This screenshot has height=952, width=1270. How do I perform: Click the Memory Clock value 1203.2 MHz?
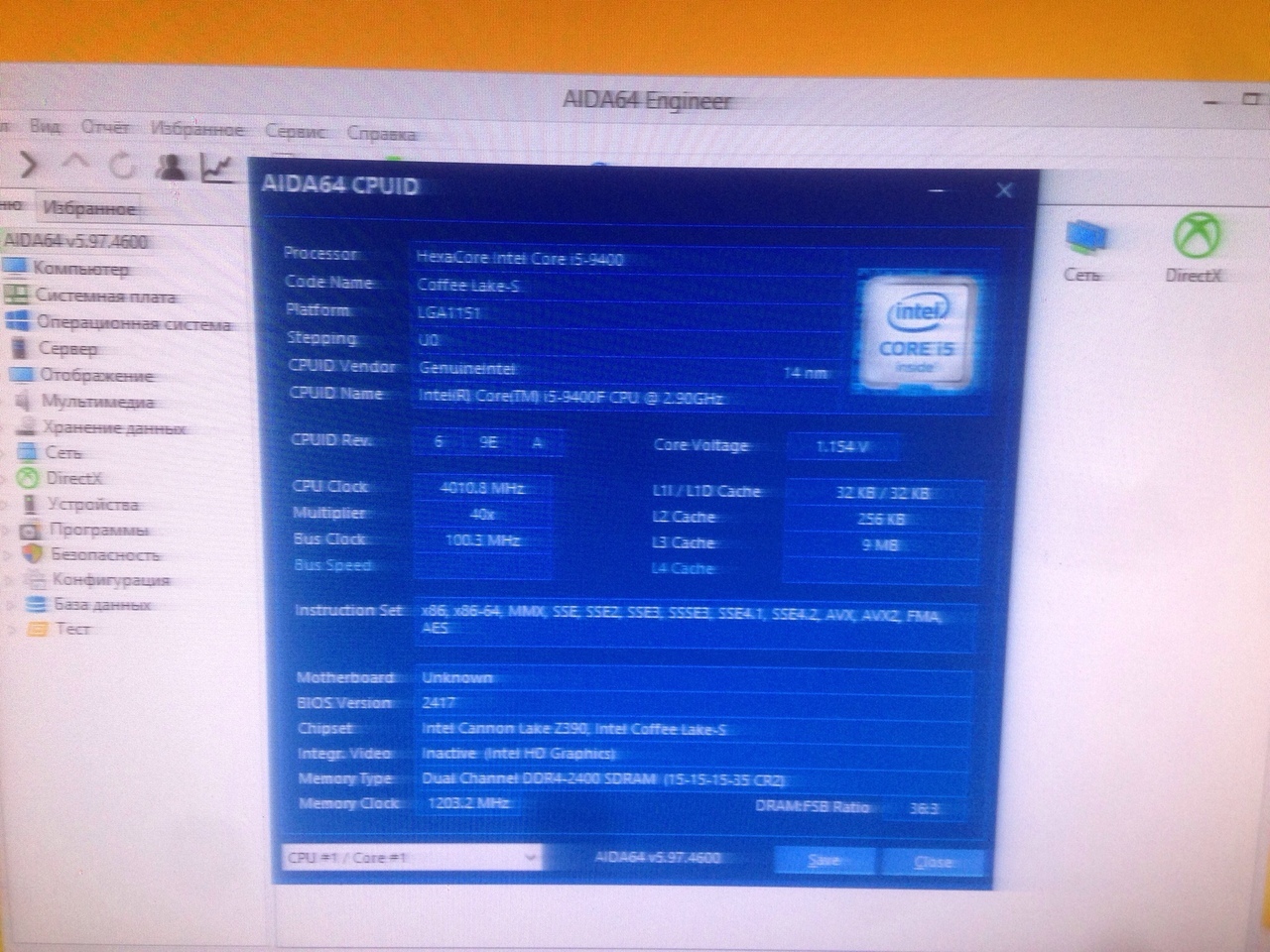tap(469, 803)
